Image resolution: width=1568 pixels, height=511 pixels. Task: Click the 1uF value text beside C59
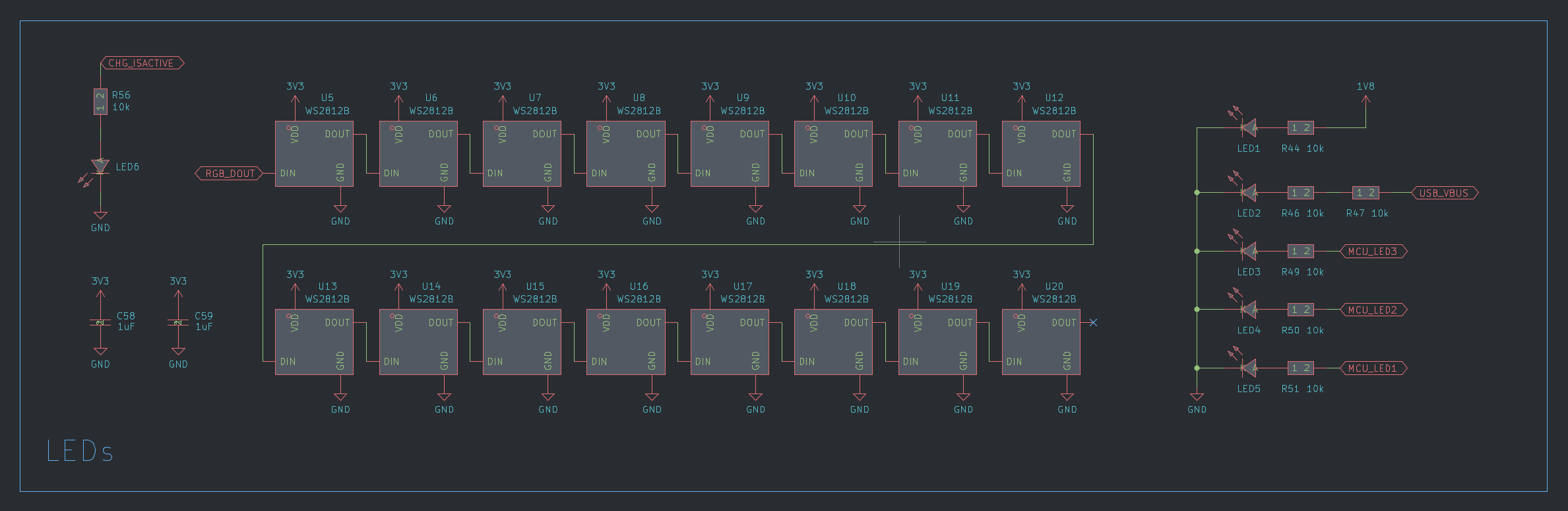point(203,327)
